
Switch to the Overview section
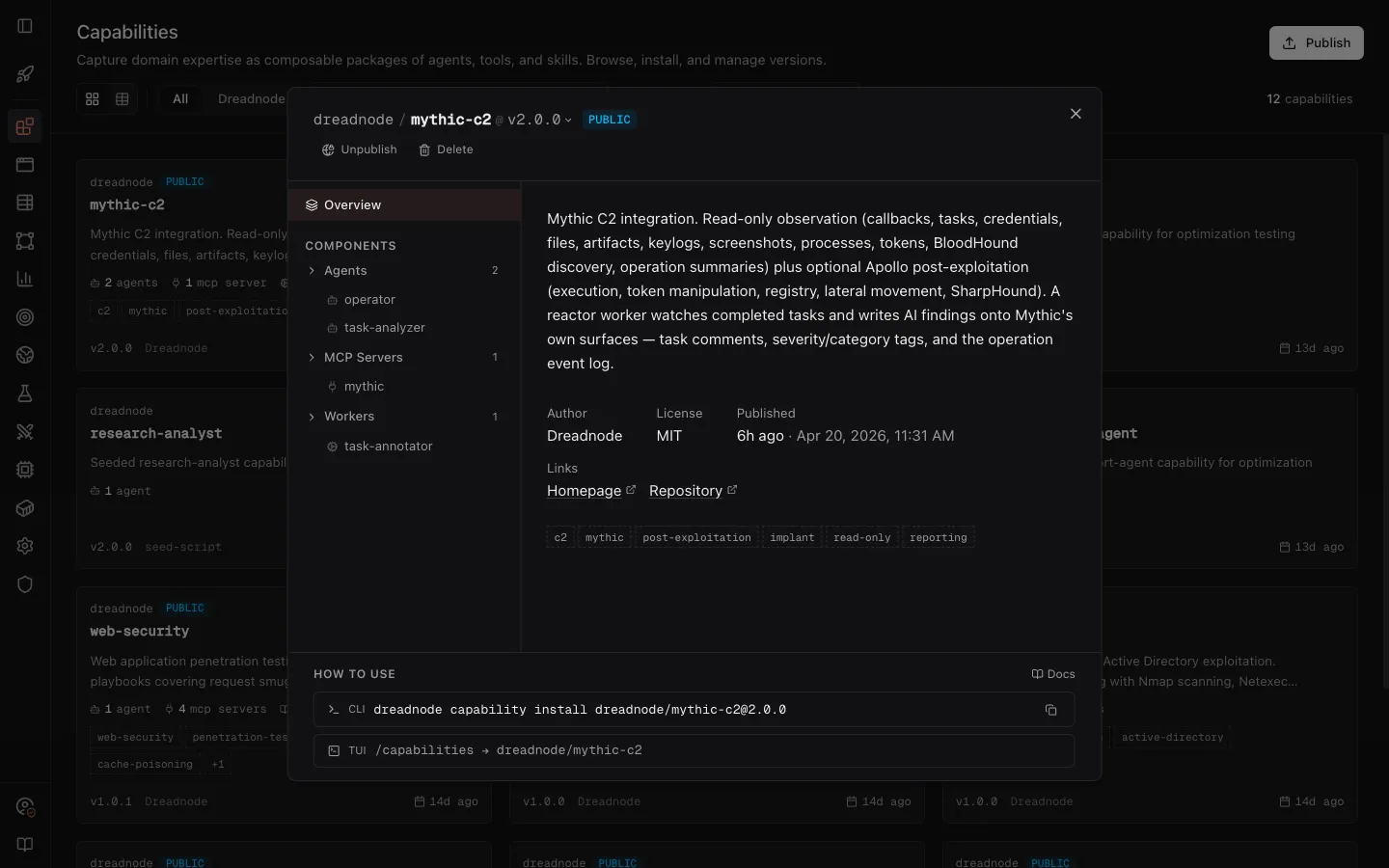coord(353,204)
